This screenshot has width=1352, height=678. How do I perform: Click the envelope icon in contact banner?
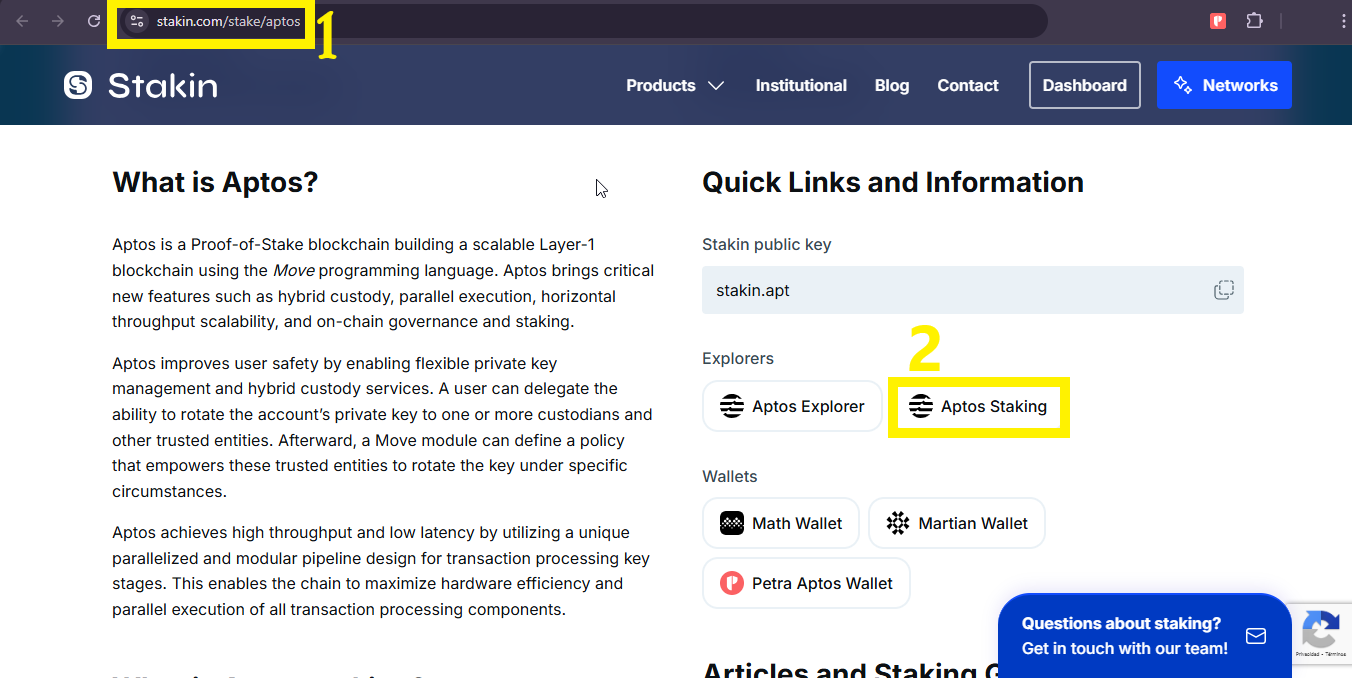click(x=1256, y=636)
